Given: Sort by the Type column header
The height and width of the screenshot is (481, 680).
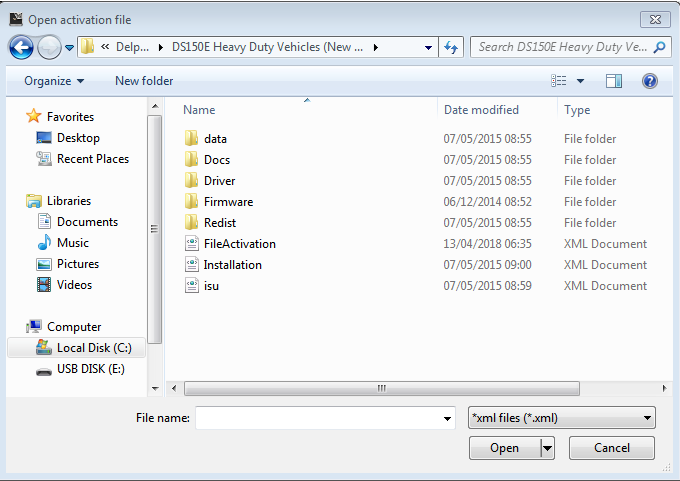Looking at the screenshot, I should (577, 110).
